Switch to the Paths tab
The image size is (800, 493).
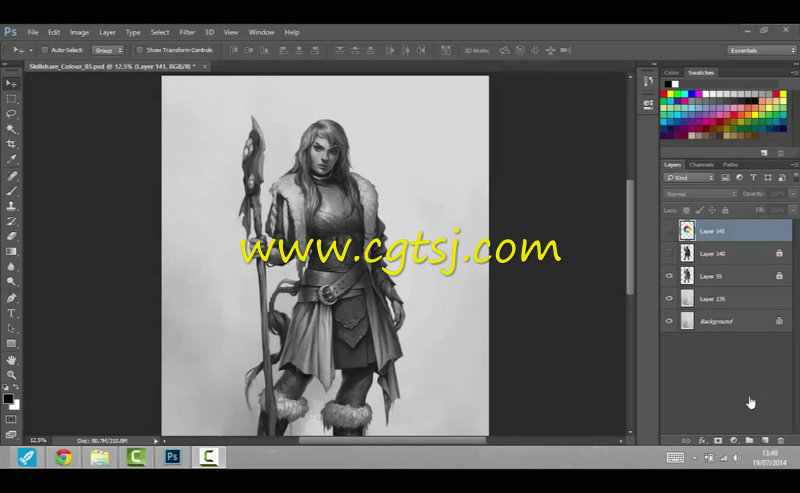point(730,165)
